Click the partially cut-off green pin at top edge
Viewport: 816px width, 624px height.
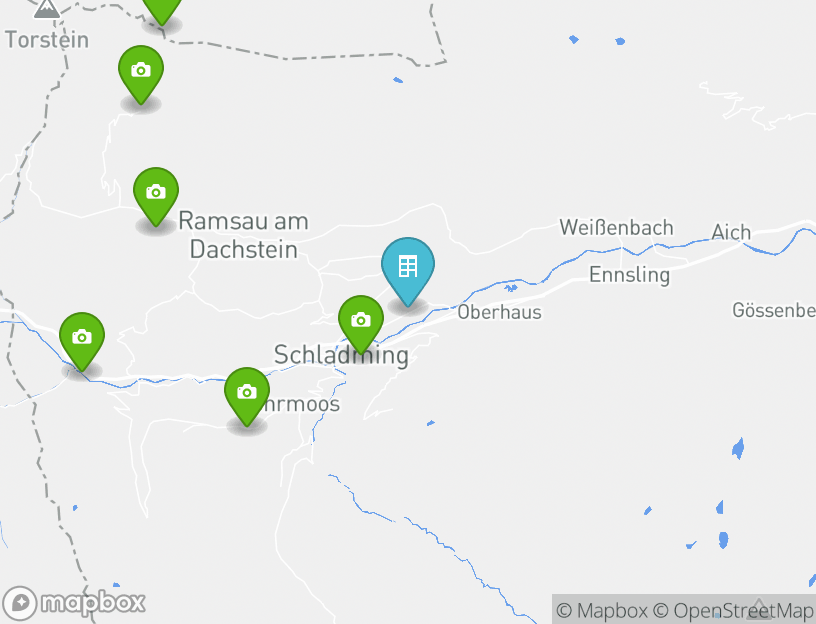[x=162, y=11]
